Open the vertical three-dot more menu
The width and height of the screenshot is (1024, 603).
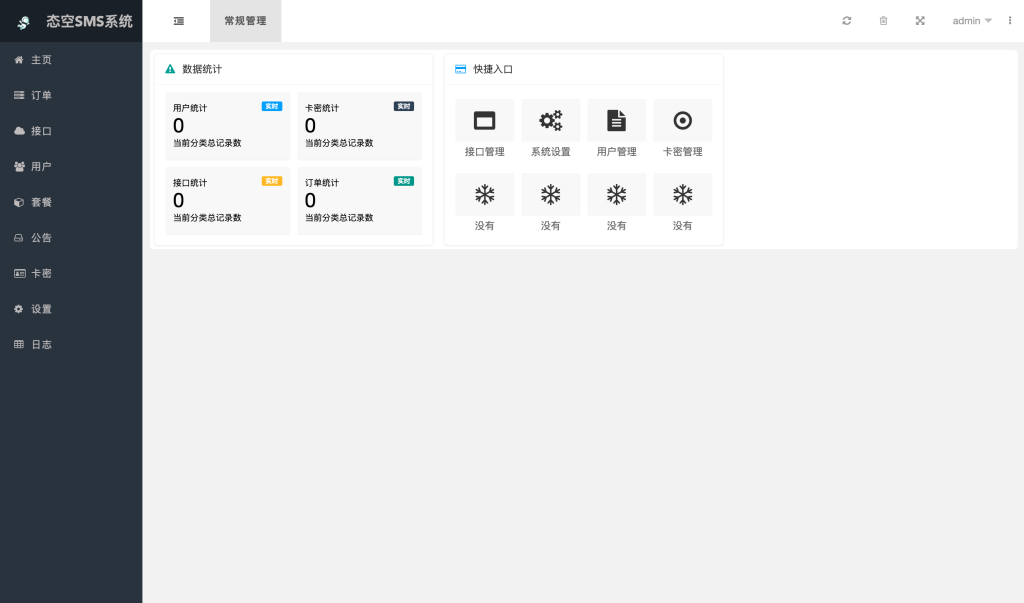tap(1009, 21)
